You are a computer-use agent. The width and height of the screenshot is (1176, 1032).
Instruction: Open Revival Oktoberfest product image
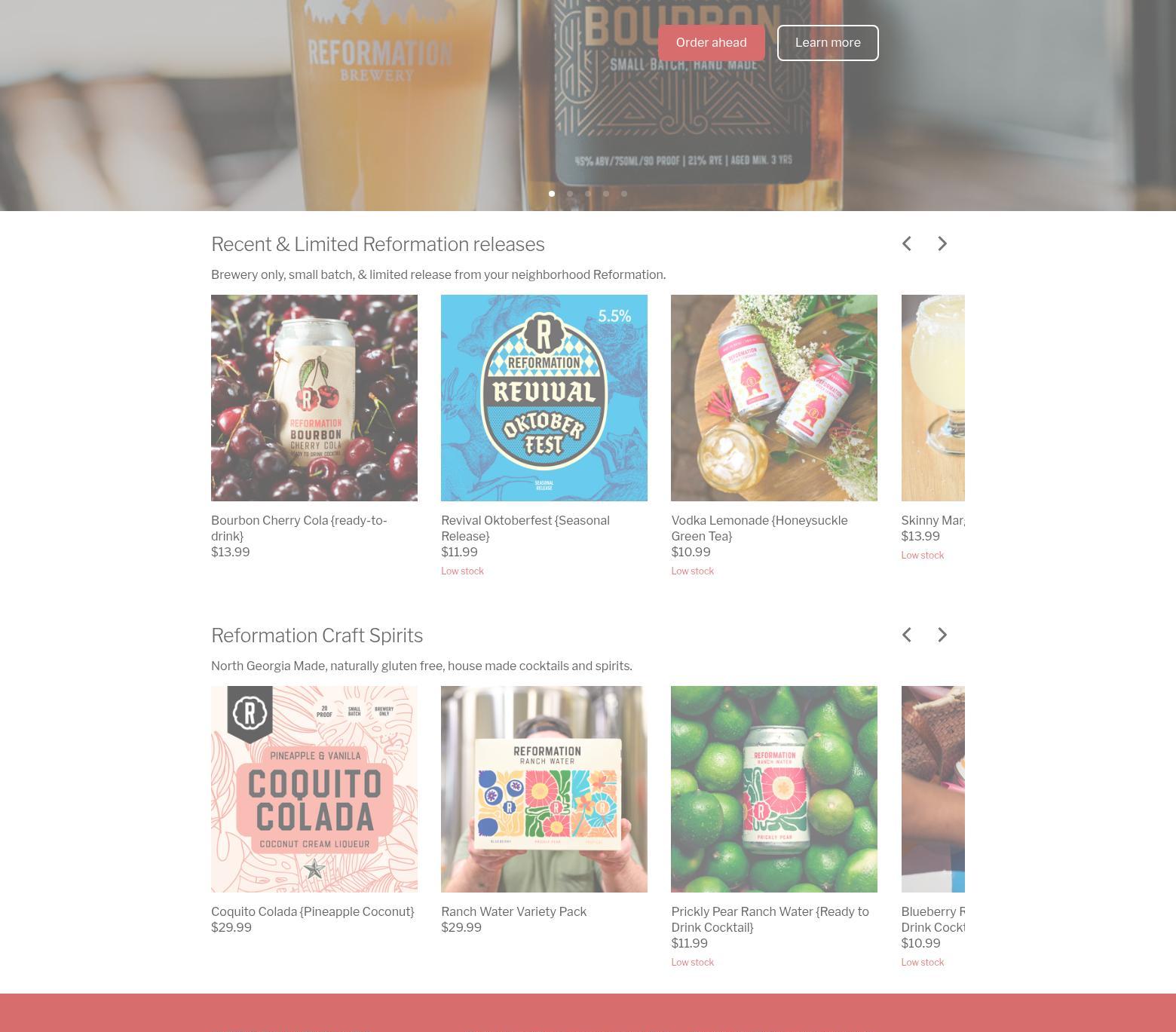[x=544, y=398]
